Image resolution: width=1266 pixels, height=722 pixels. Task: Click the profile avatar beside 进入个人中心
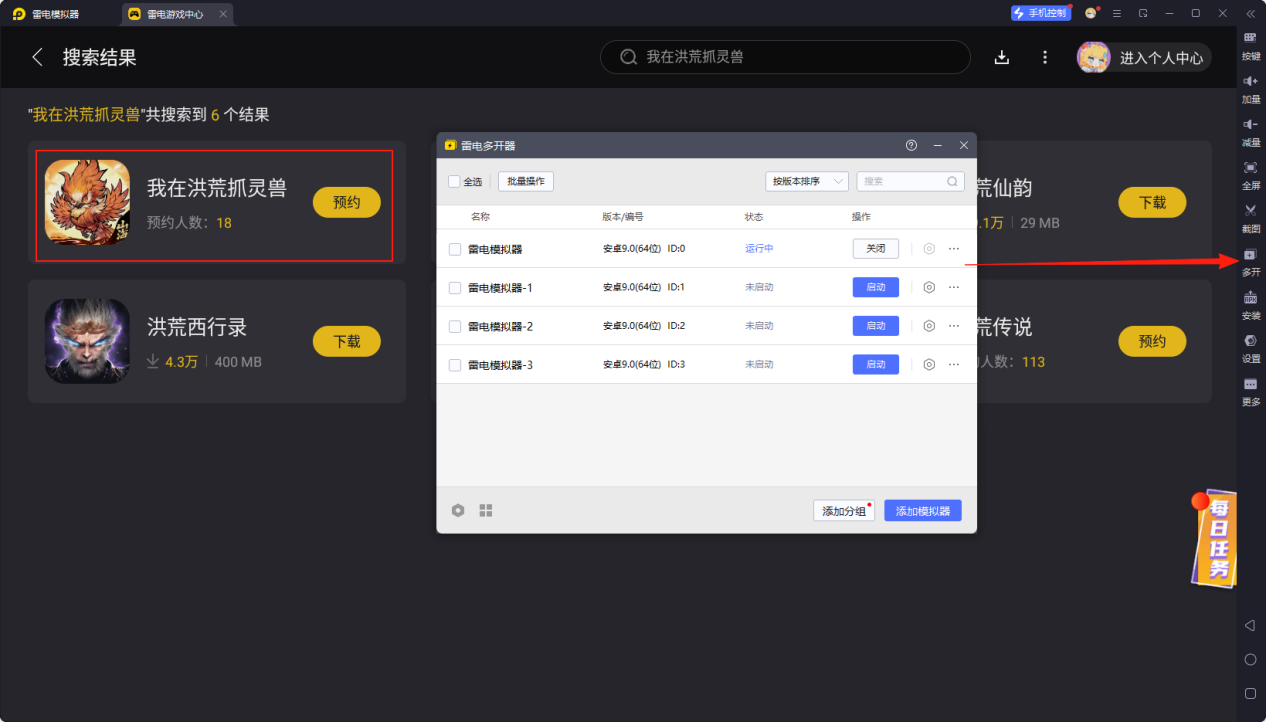pyautogui.click(x=1093, y=57)
